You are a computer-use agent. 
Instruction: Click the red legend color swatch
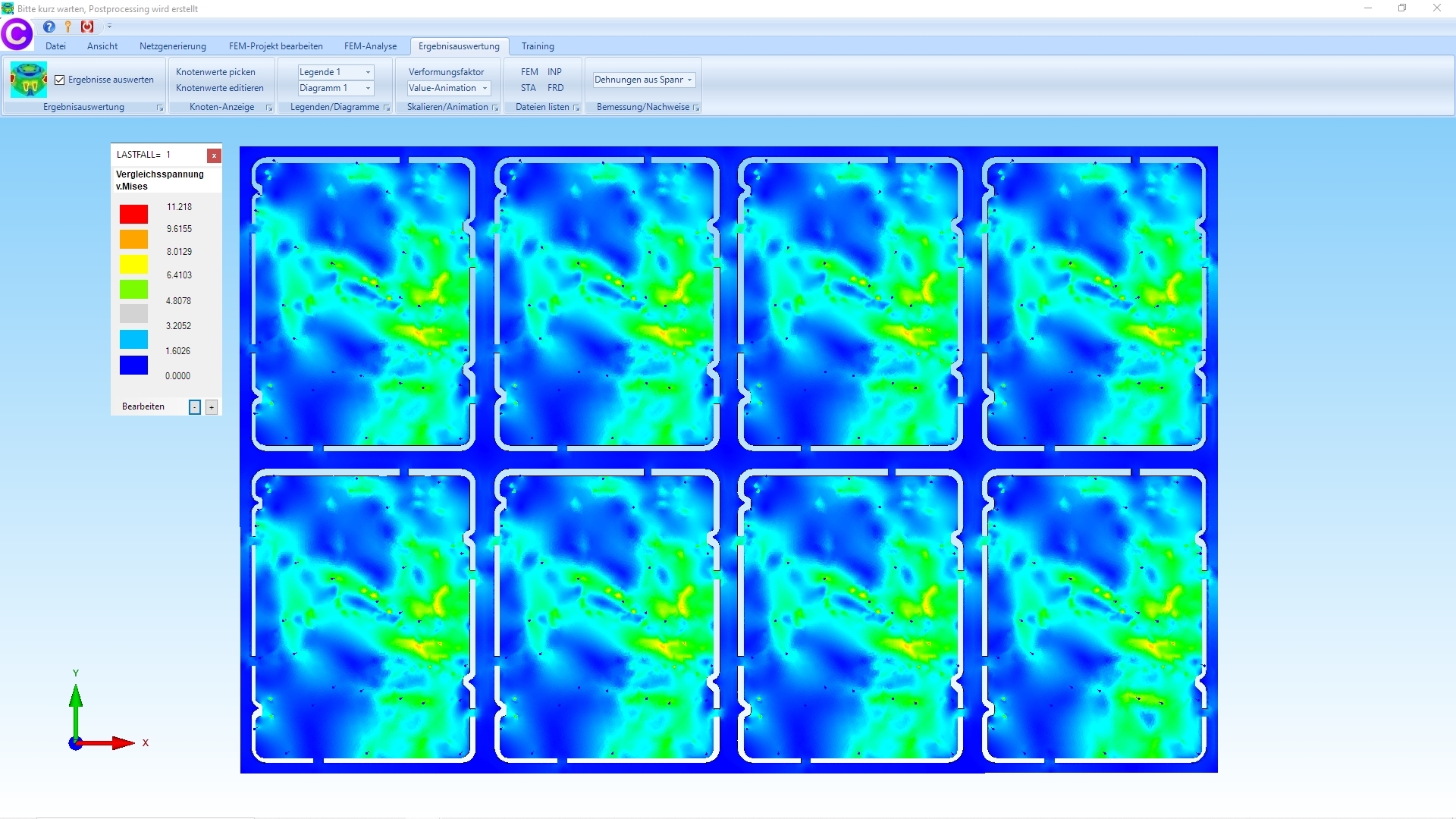click(x=133, y=214)
